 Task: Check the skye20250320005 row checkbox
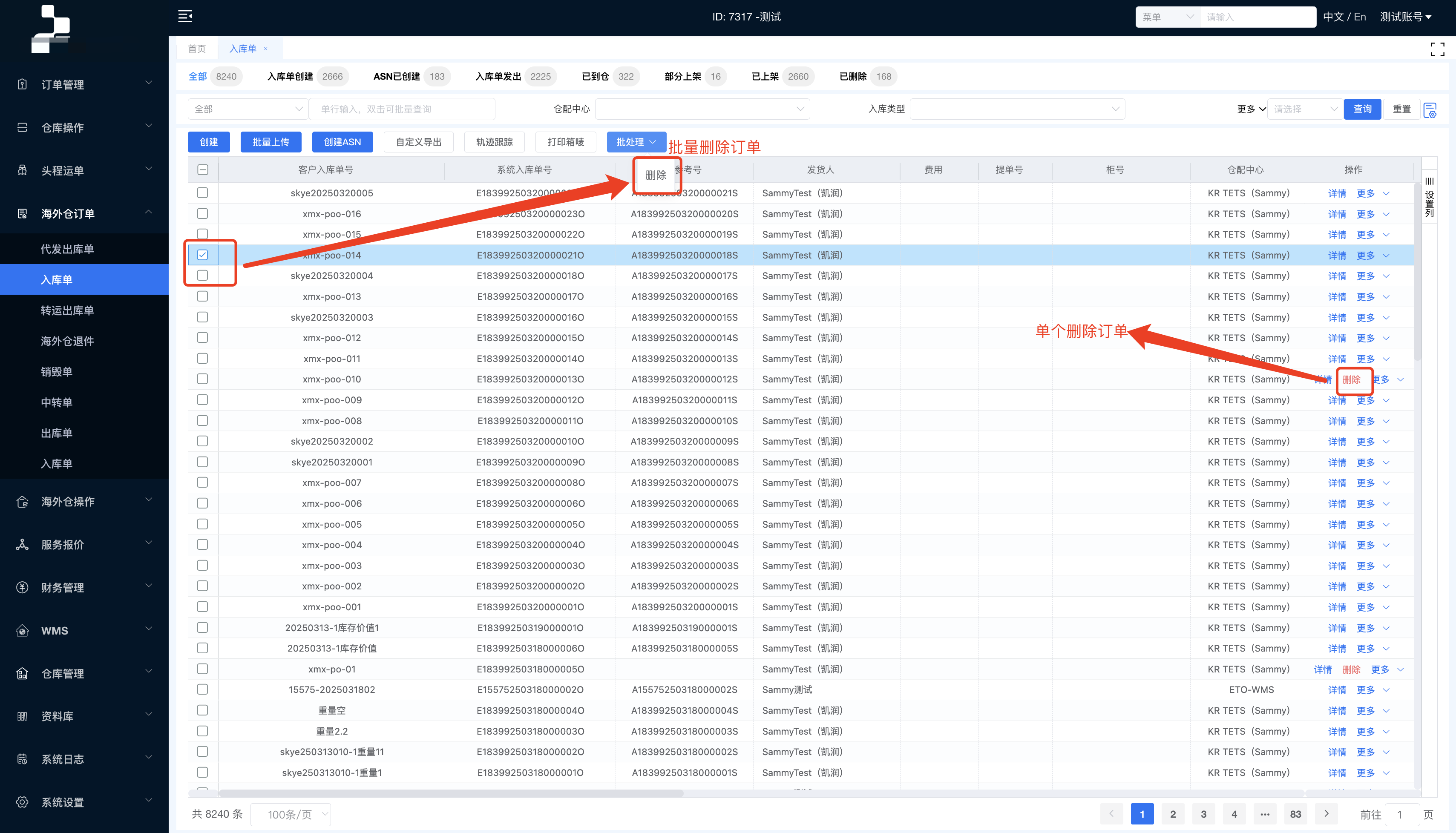(202, 193)
